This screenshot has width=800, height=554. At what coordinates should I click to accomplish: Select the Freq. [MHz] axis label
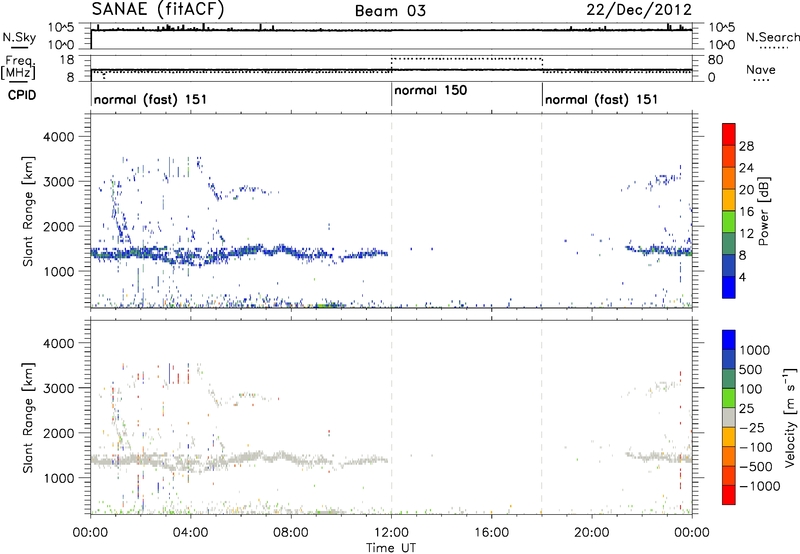tap(19, 68)
